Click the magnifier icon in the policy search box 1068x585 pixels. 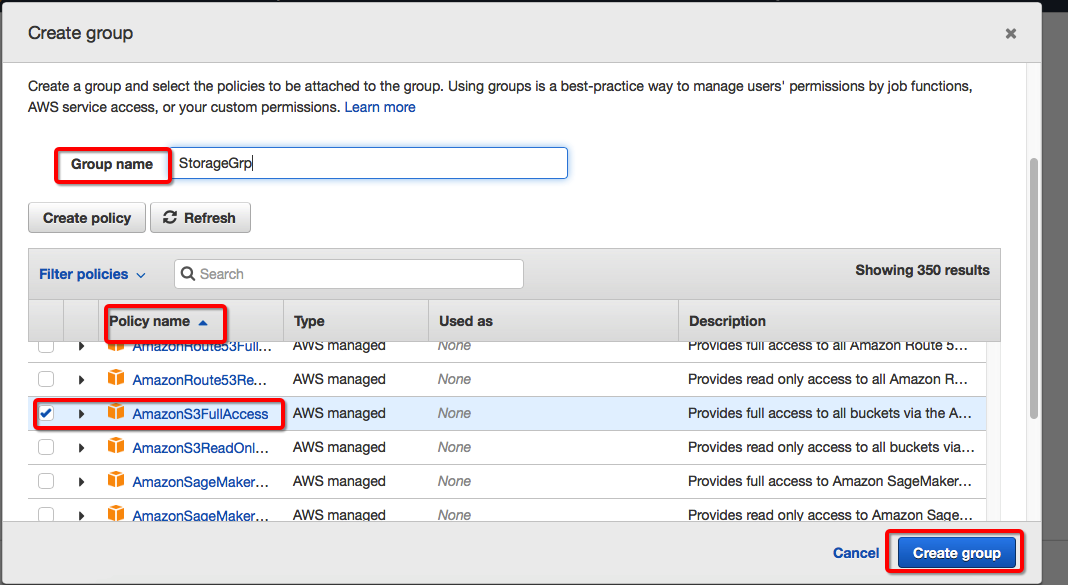pos(189,274)
